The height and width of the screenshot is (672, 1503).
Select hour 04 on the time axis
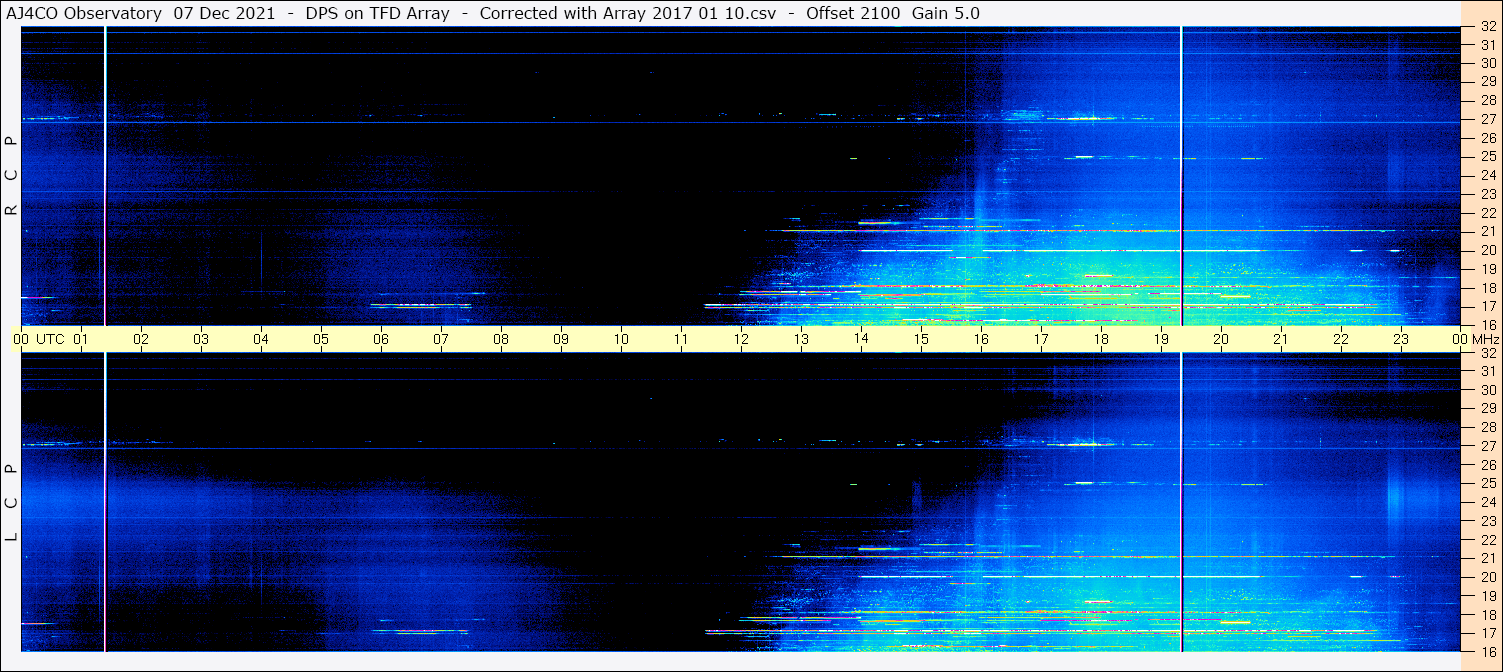261,339
